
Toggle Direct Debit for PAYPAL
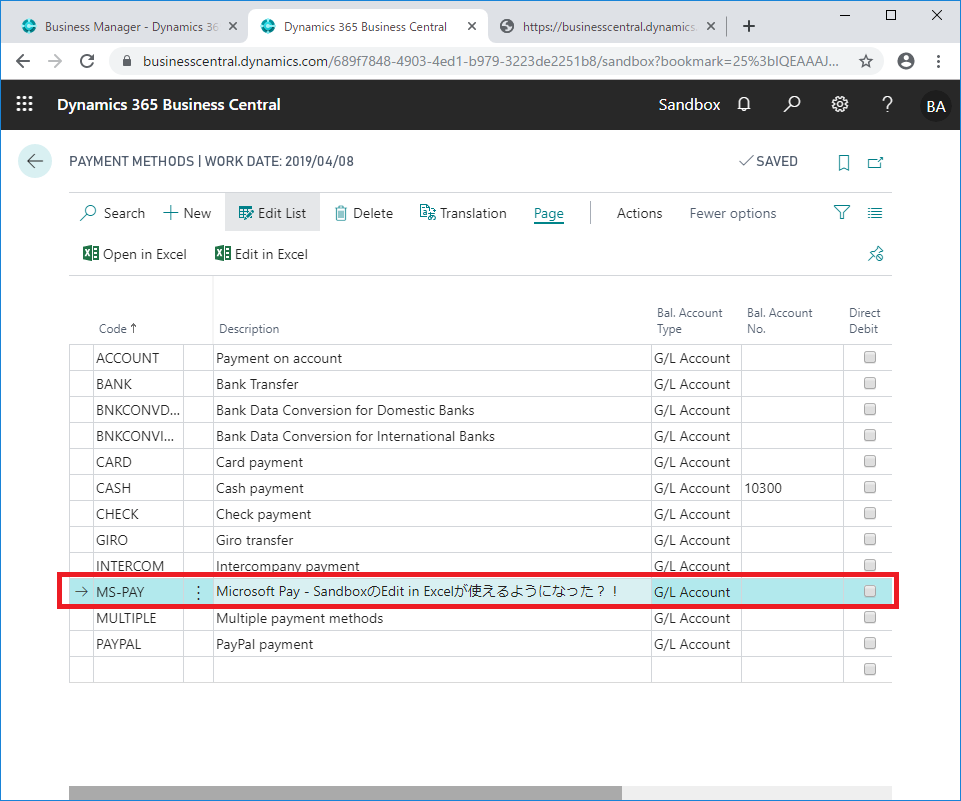click(x=870, y=643)
